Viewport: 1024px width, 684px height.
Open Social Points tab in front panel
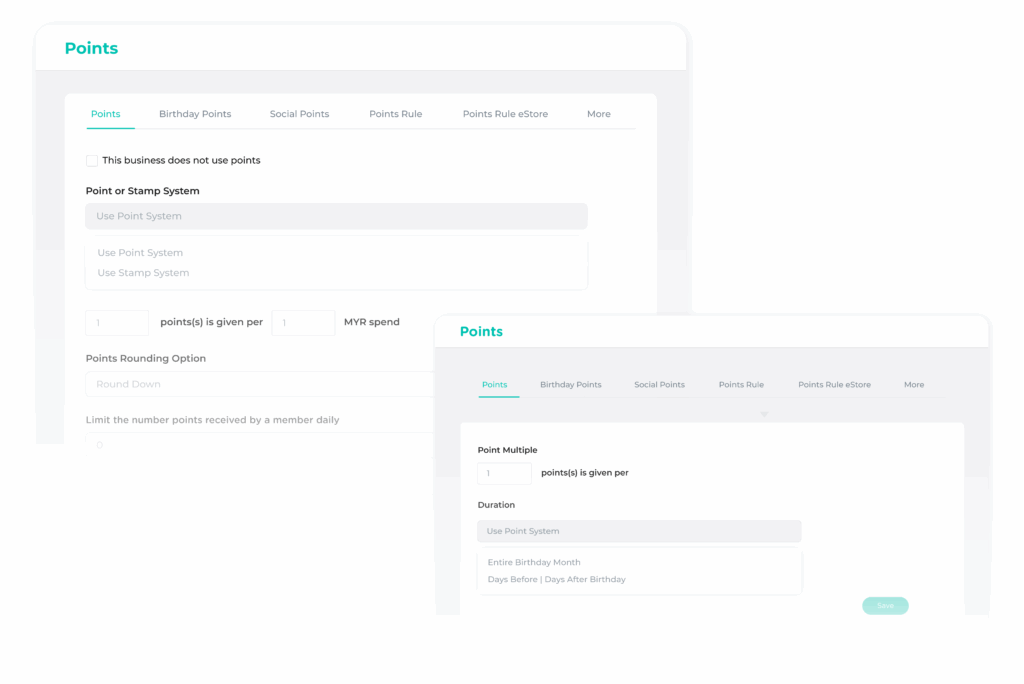(659, 385)
